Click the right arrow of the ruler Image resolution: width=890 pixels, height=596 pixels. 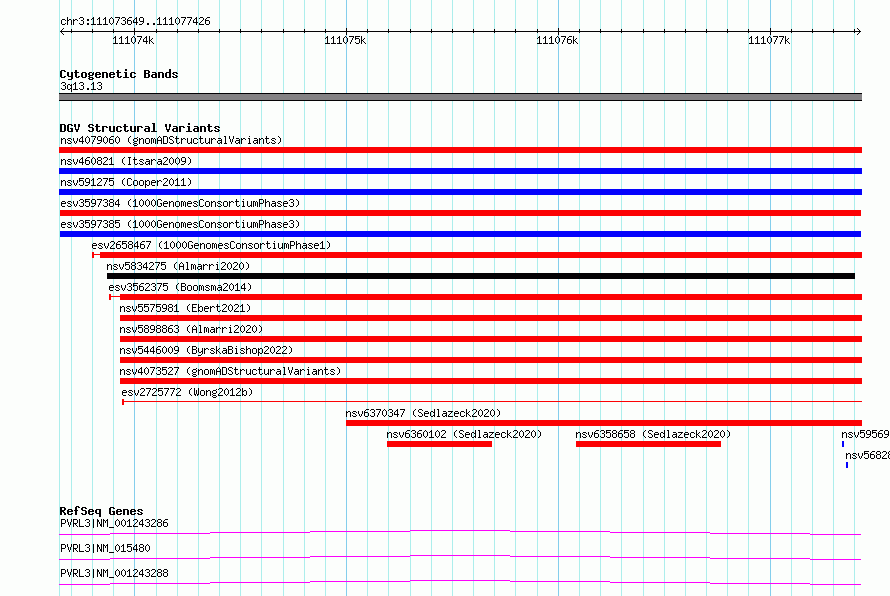click(858, 31)
